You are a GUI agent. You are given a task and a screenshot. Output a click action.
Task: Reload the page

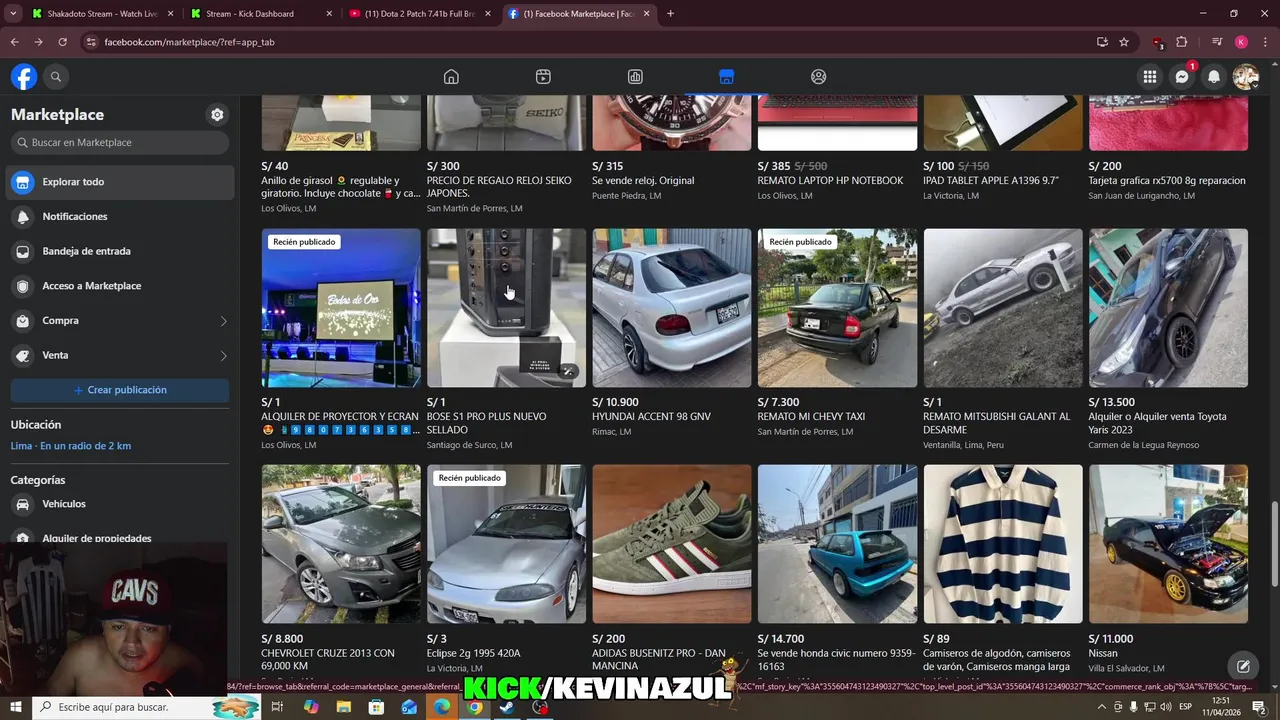coord(62,42)
